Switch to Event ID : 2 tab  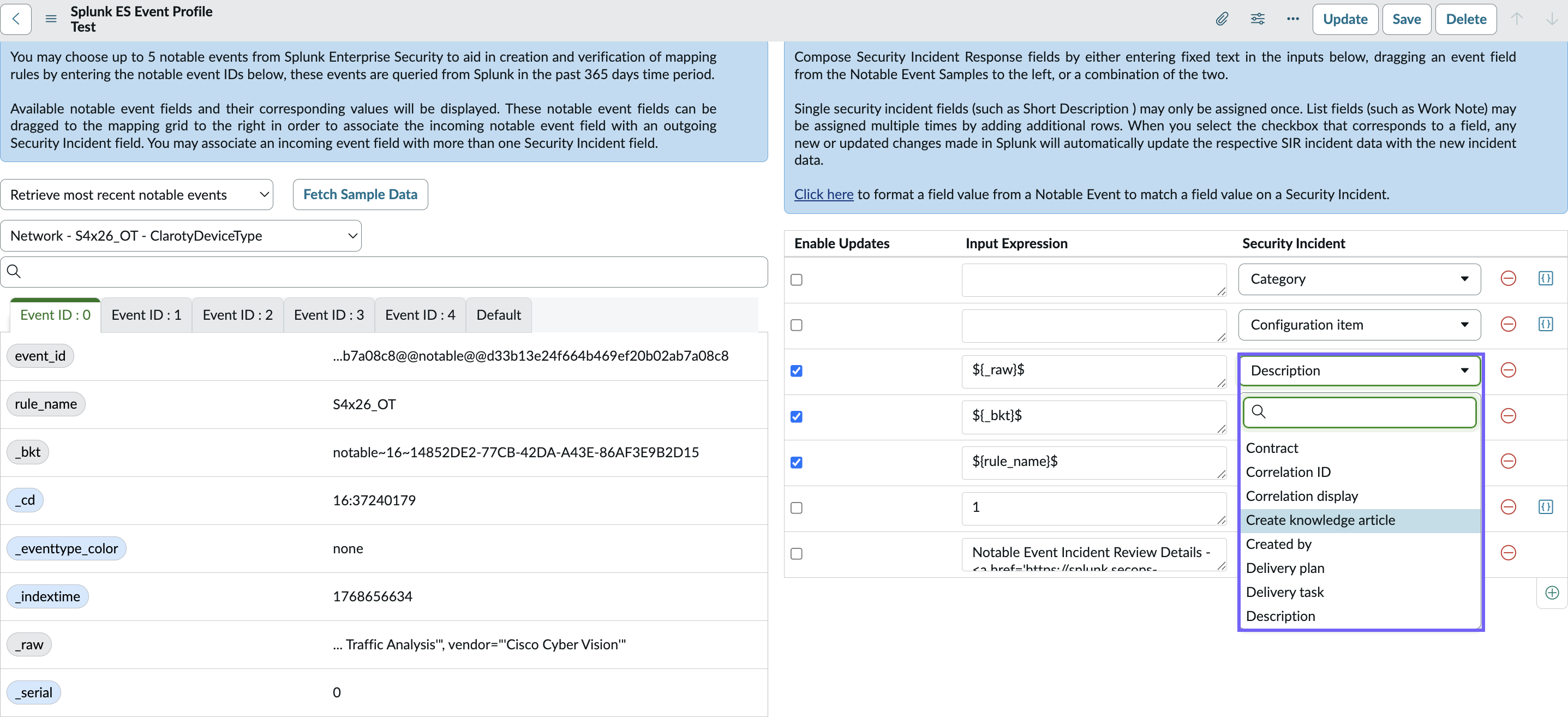coord(238,315)
